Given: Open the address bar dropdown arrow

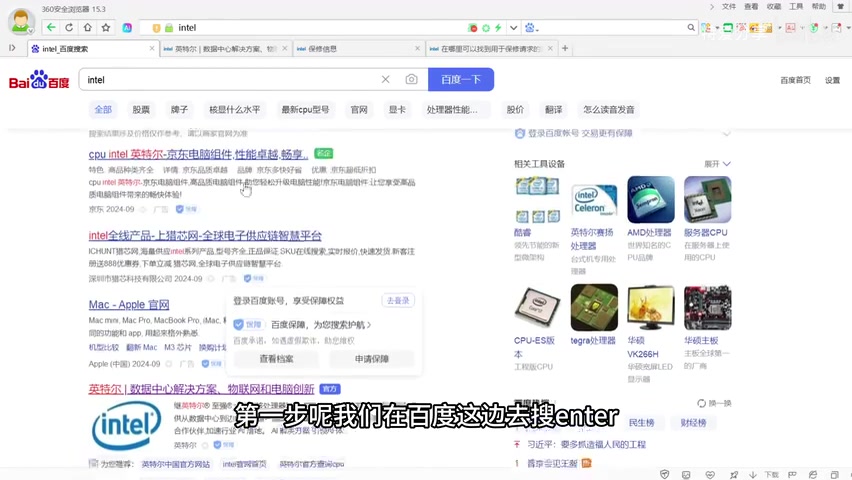Looking at the screenshot, I should 513,28.
